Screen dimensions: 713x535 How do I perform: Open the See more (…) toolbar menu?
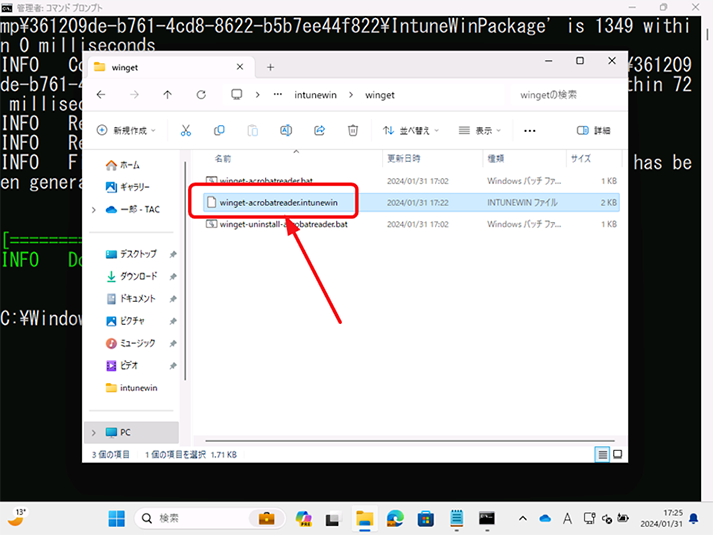point(530,131)
